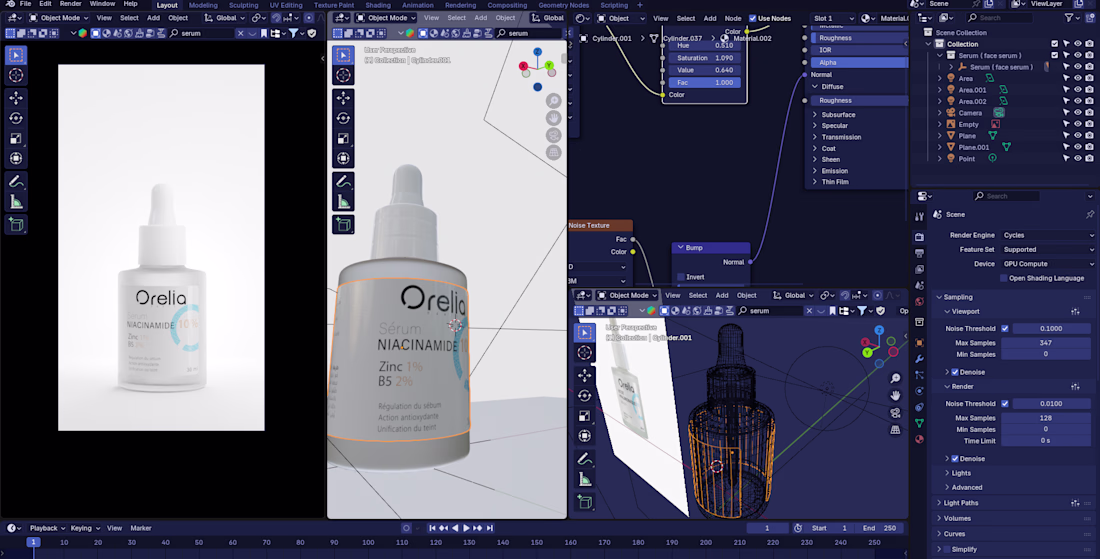The image size is (1100, 559).
Task: Open the Feature Set Supported dropdown
Action: (x=1047, y=250)
